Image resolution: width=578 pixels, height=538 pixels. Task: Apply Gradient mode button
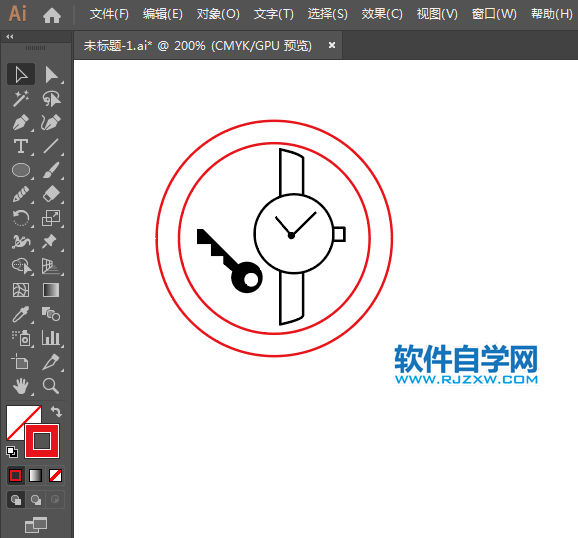pyautogui.click(x=35, y=476)
